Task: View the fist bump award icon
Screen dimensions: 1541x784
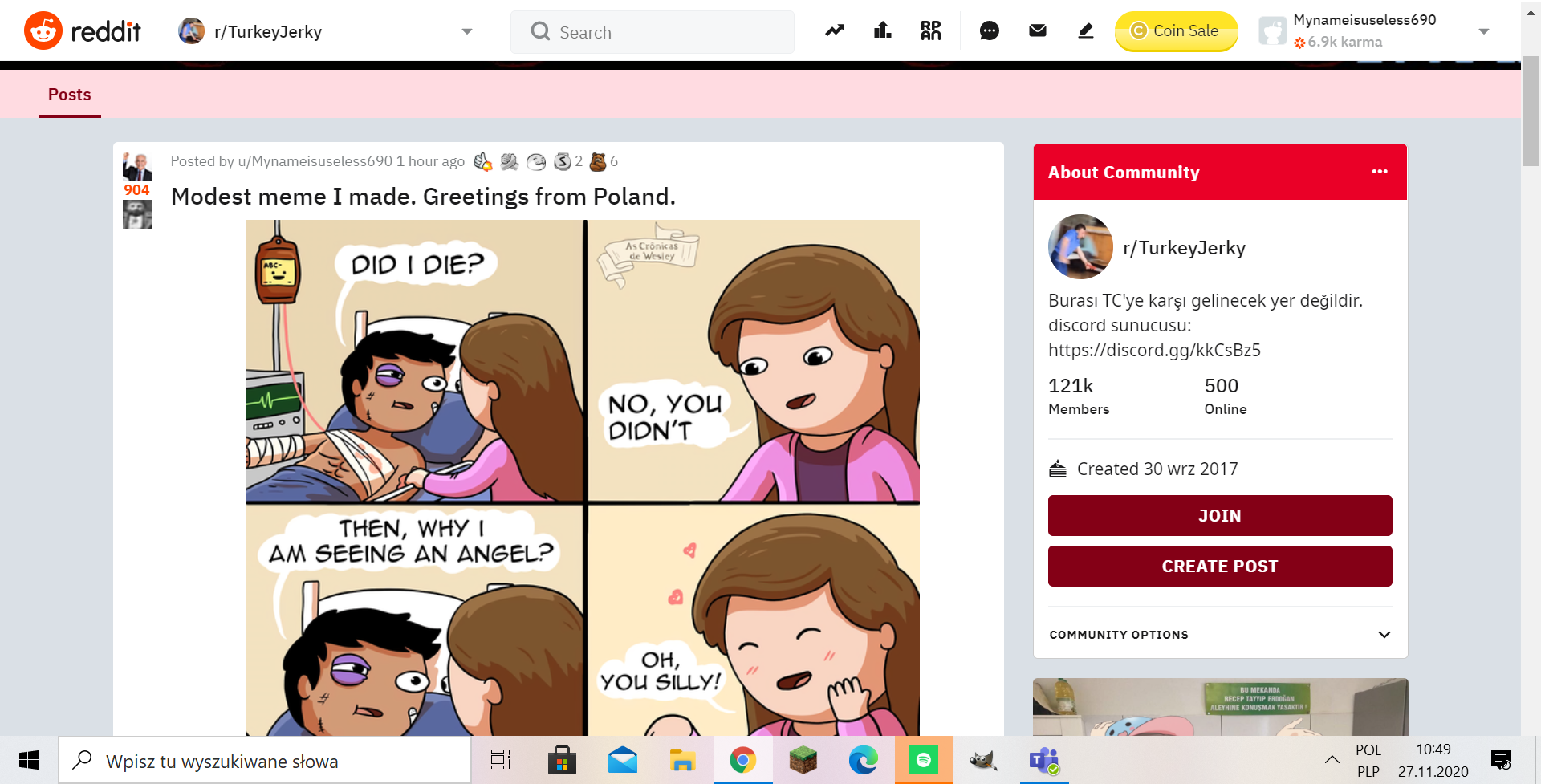Action: [509, 162]
